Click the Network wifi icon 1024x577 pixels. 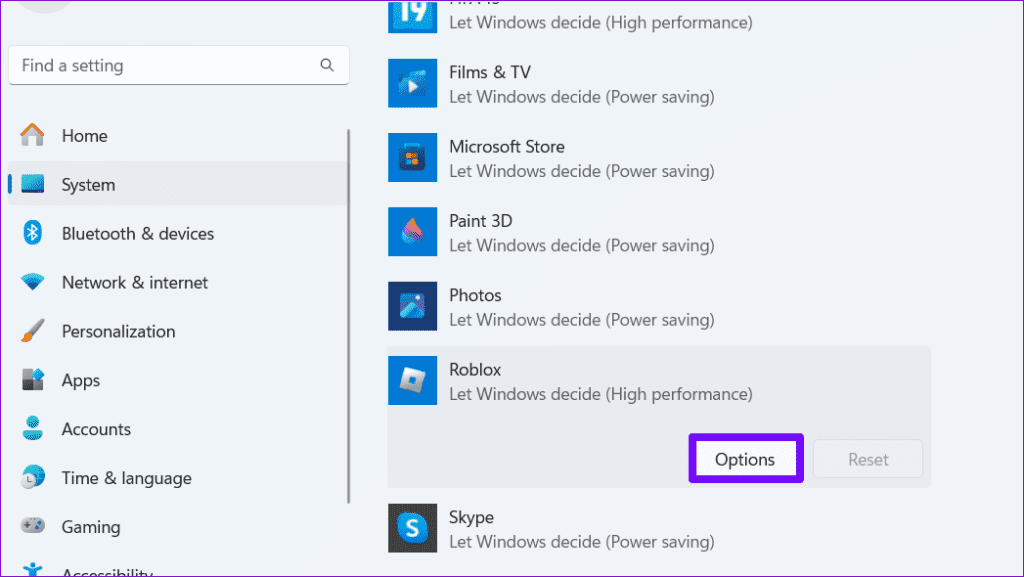[x=32, y=282]
